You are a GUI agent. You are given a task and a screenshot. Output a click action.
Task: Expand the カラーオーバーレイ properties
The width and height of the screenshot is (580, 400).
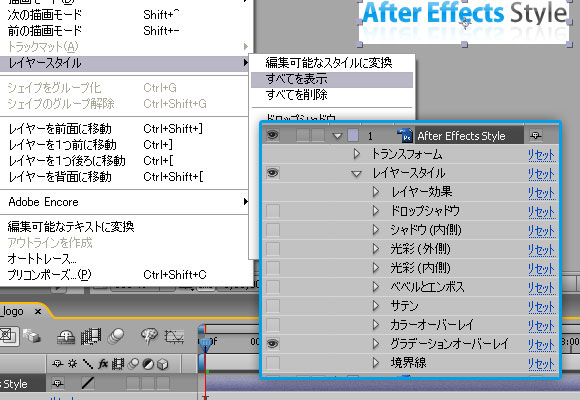coord(376,325)
